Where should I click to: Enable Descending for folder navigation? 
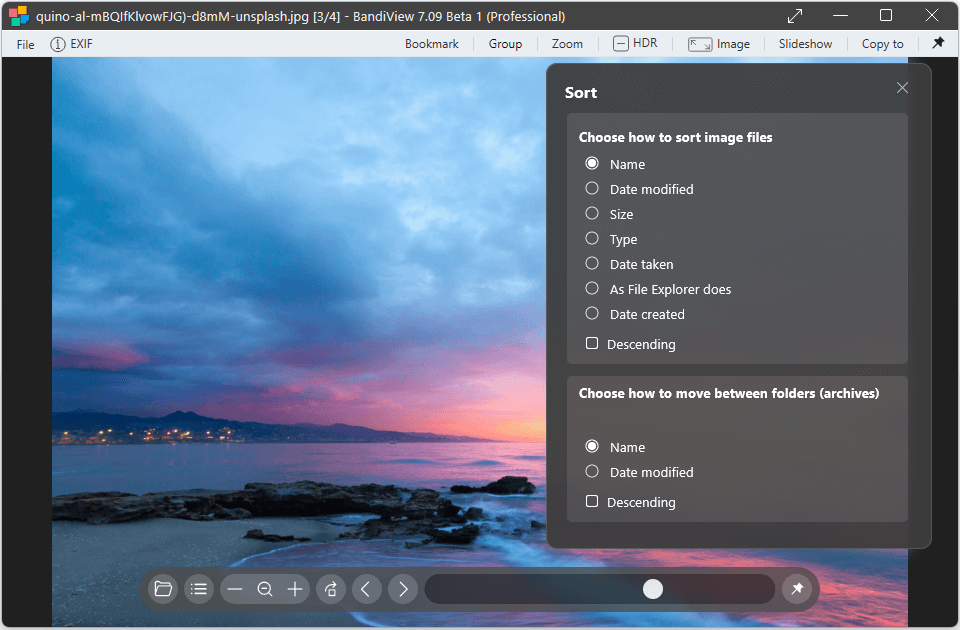pos(592,502)
